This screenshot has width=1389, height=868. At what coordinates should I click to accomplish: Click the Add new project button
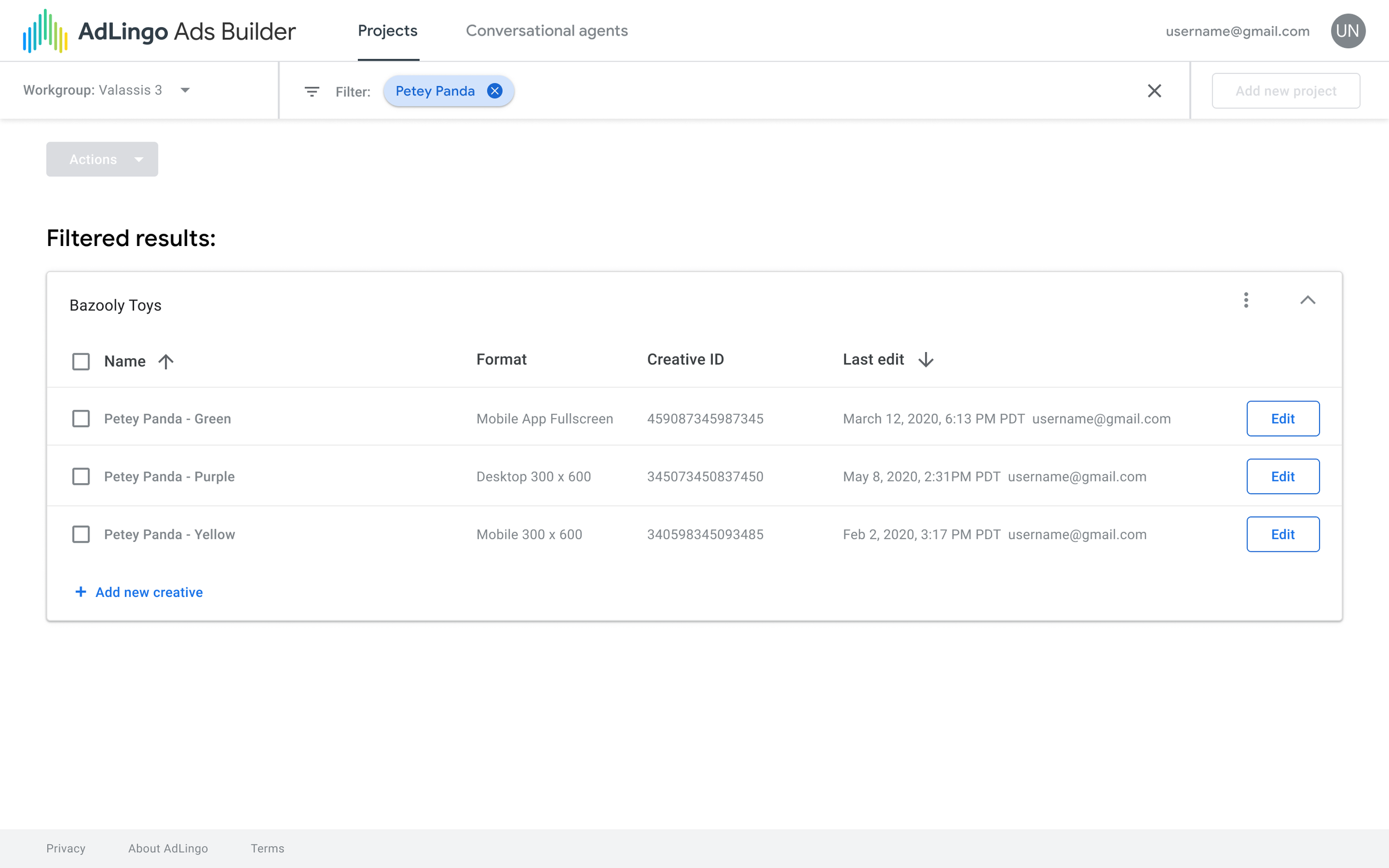(x=1285, y=91)
